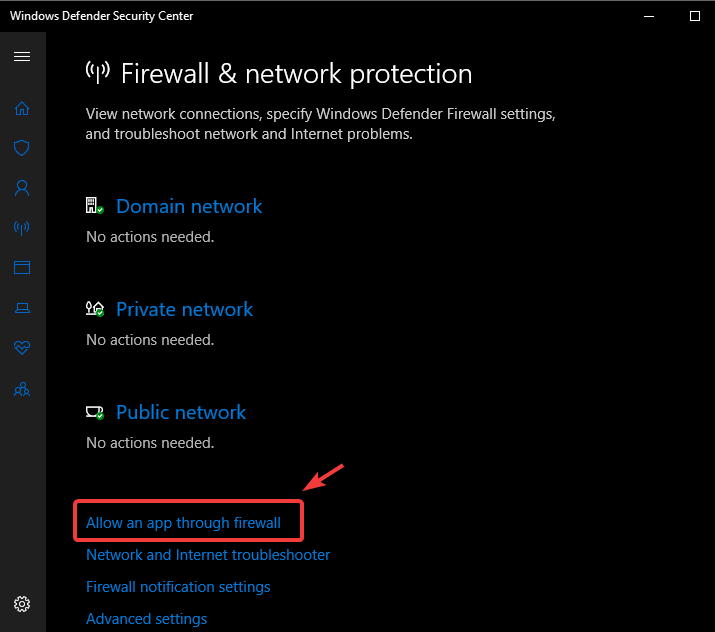Open Device security laptop icon
This screenshot has width=715, height=632.
22,308
